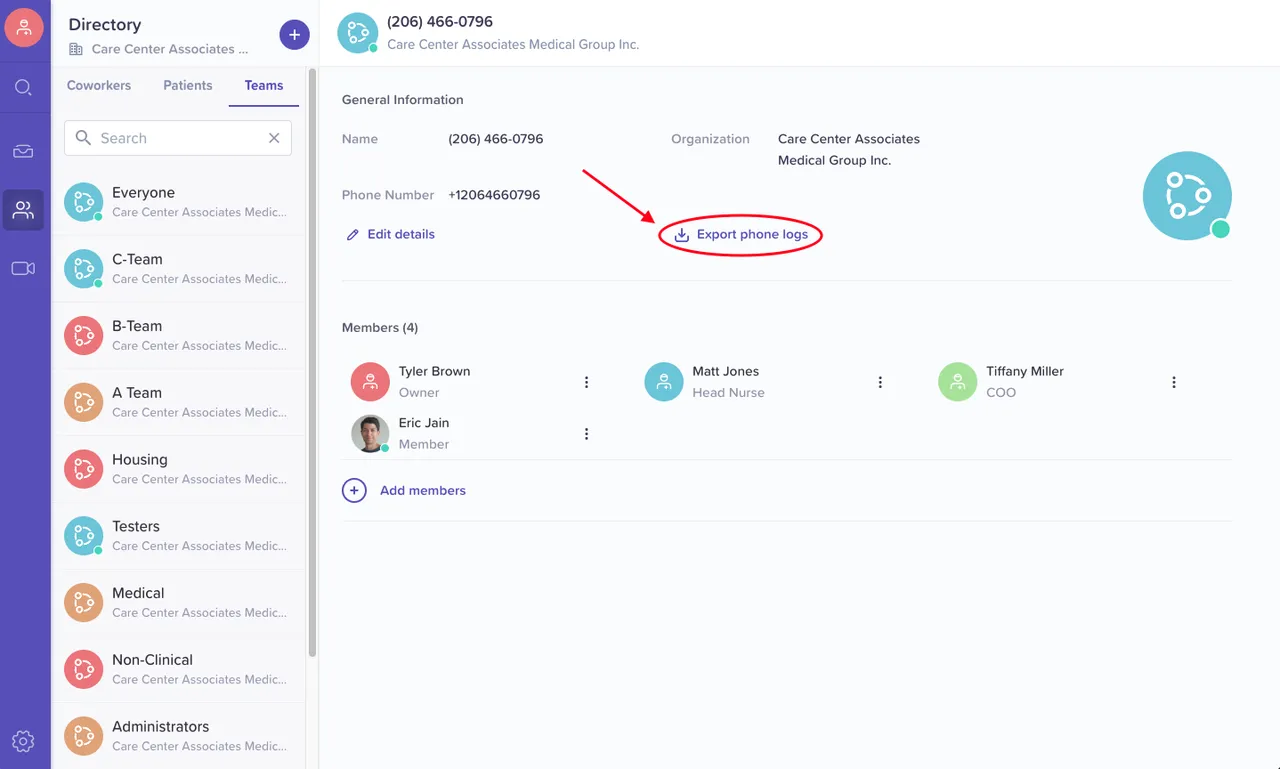
Task: Click the header title (206) 466-0796
Action: coord(440,22)
